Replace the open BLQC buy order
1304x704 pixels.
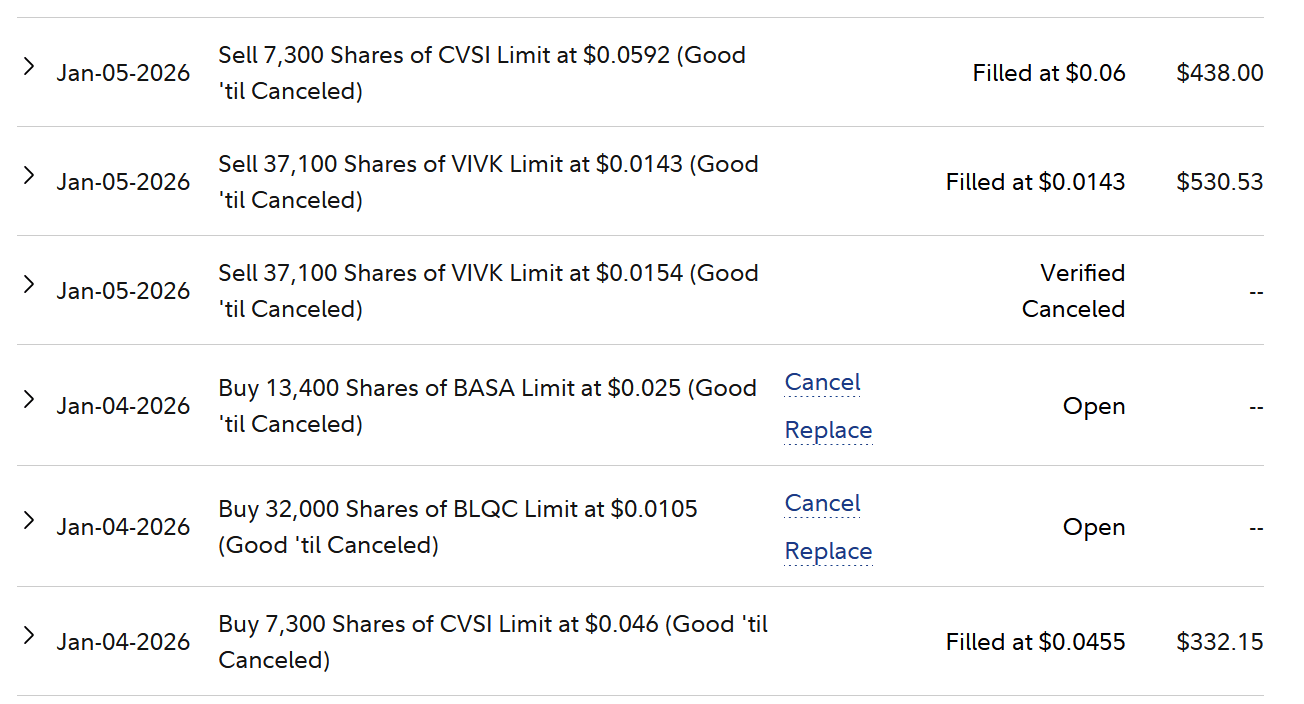pos(828,551)
